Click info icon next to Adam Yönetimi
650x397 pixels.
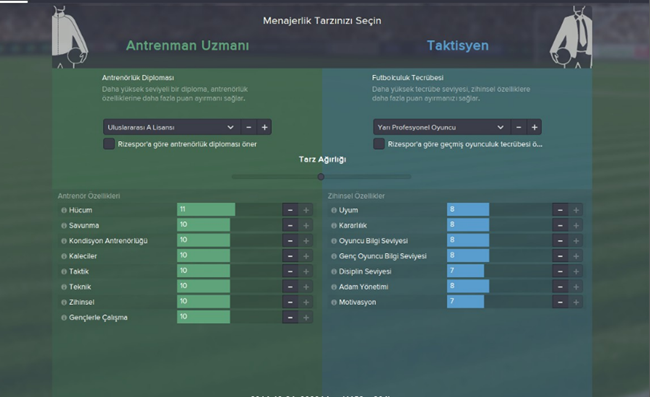pos(334,287)
